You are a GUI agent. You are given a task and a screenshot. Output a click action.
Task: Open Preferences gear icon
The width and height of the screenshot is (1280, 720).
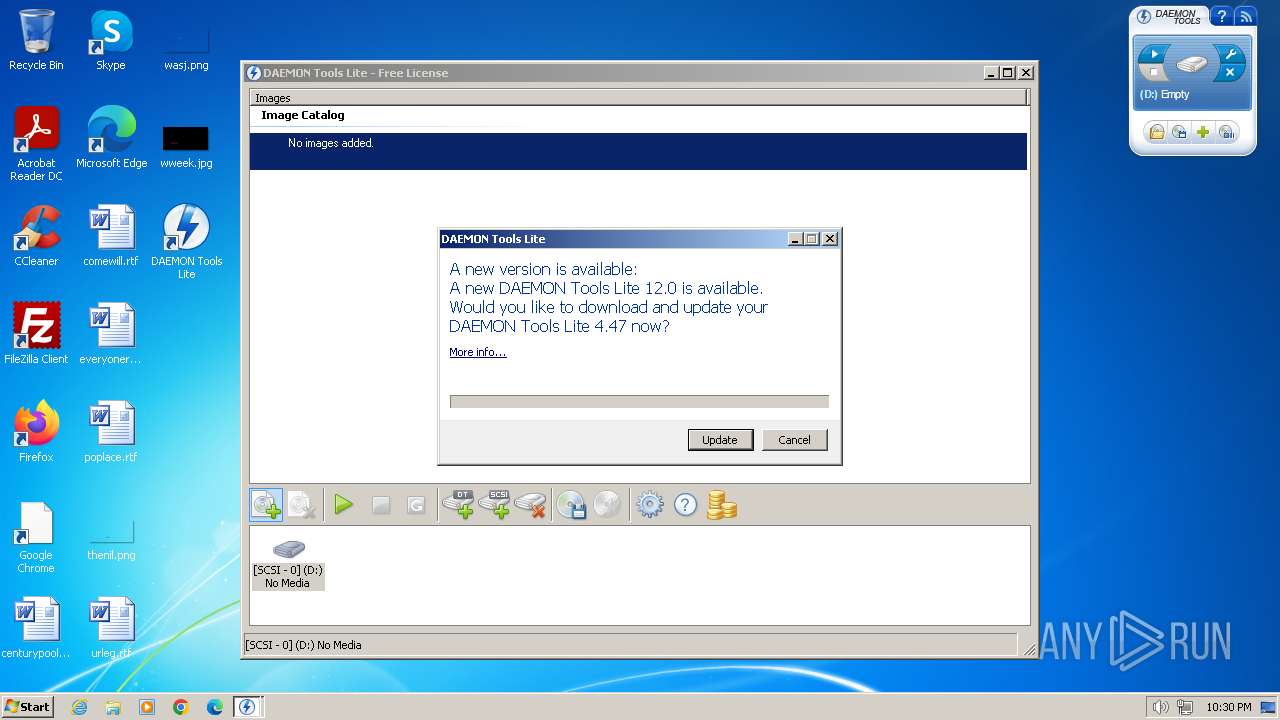click(650, 505)
